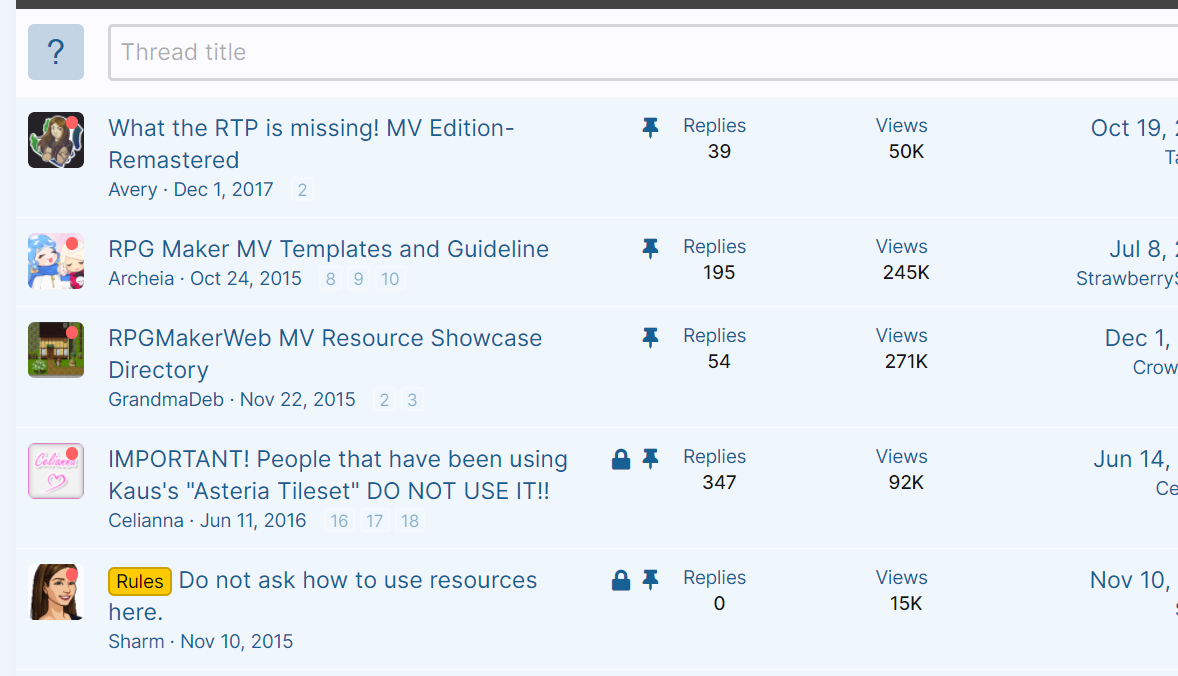Open RPG Maker MV Templates and Guideline

click(x=328, y=249)
